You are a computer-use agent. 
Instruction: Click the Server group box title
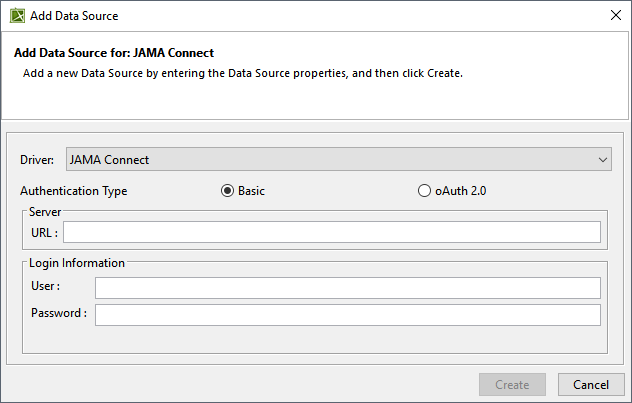point(46,213)
